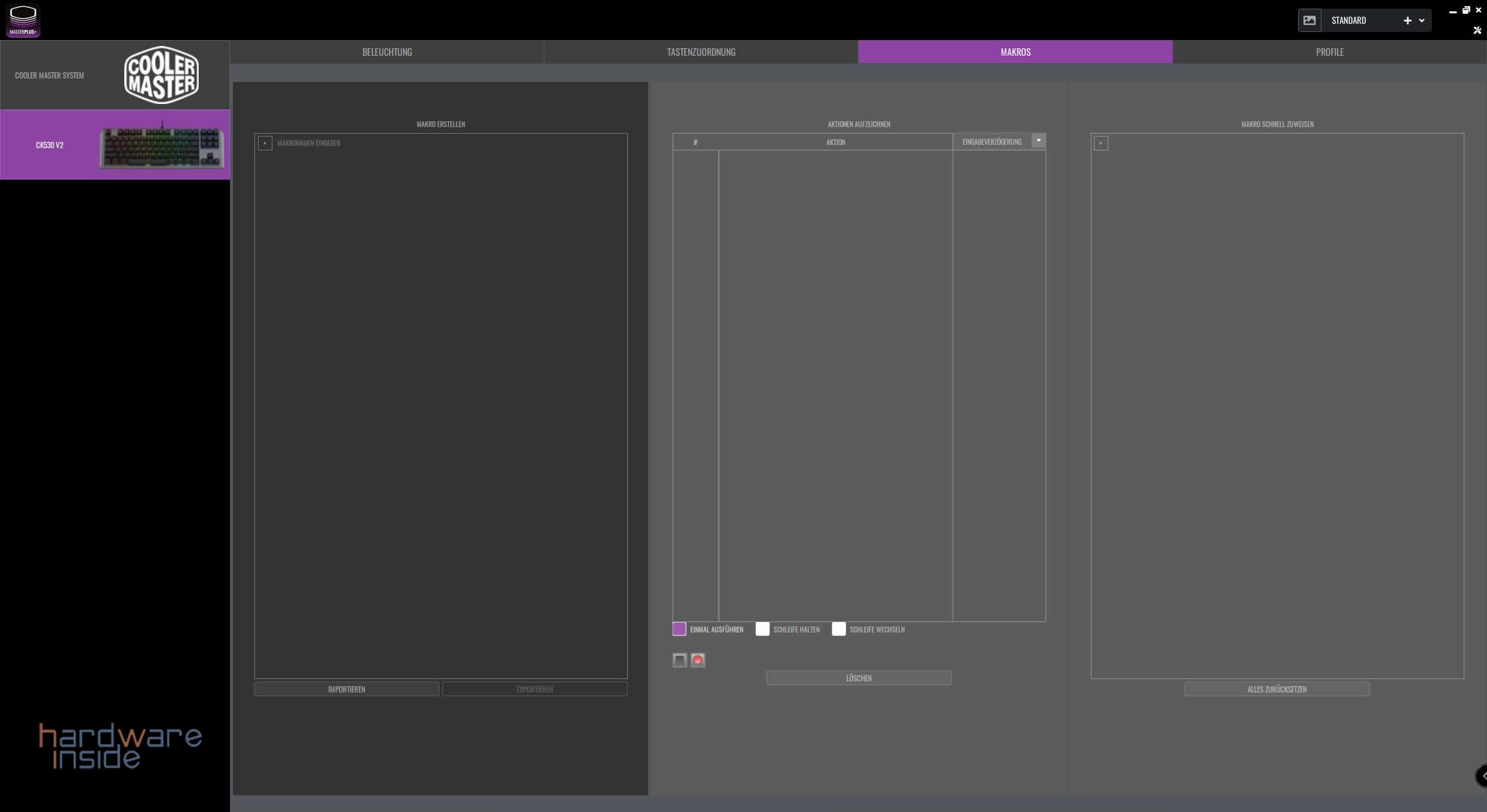Add a new profile with the plus icon
The height and width of the screenshot is (812, 1487).
pyautogui.click(x=1407, y=20)
